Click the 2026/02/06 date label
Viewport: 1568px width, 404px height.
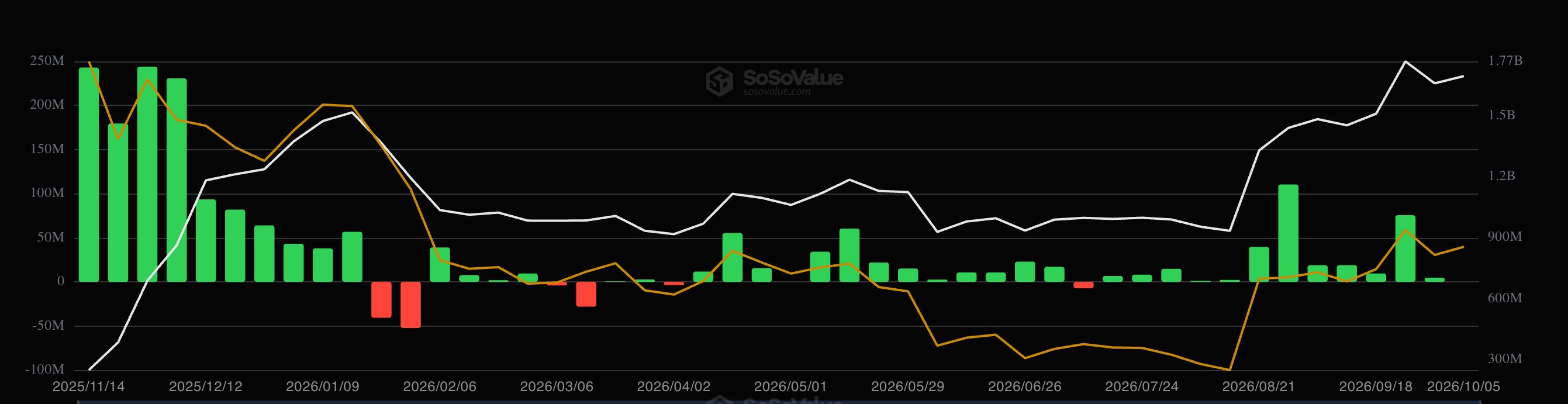(440, 387)
